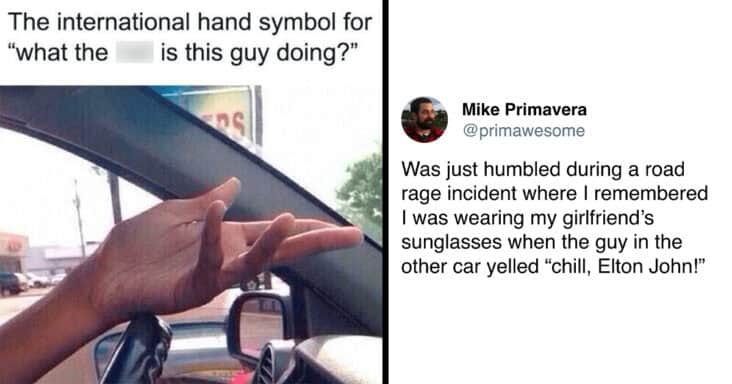
Task: Click the utility pole in the background
Action: [x=79, y=219]
